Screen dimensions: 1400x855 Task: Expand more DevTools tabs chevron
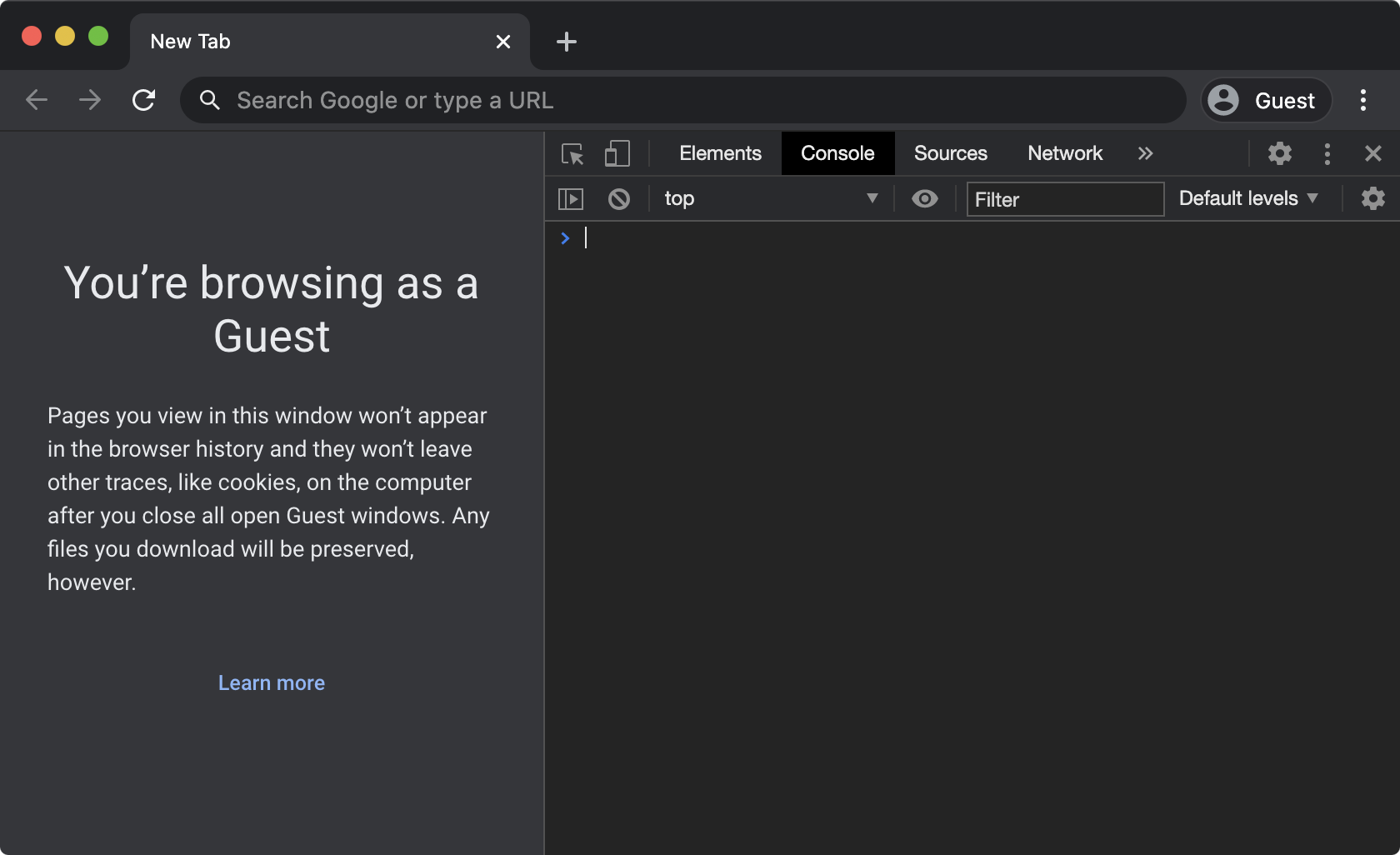point(1146,153)
